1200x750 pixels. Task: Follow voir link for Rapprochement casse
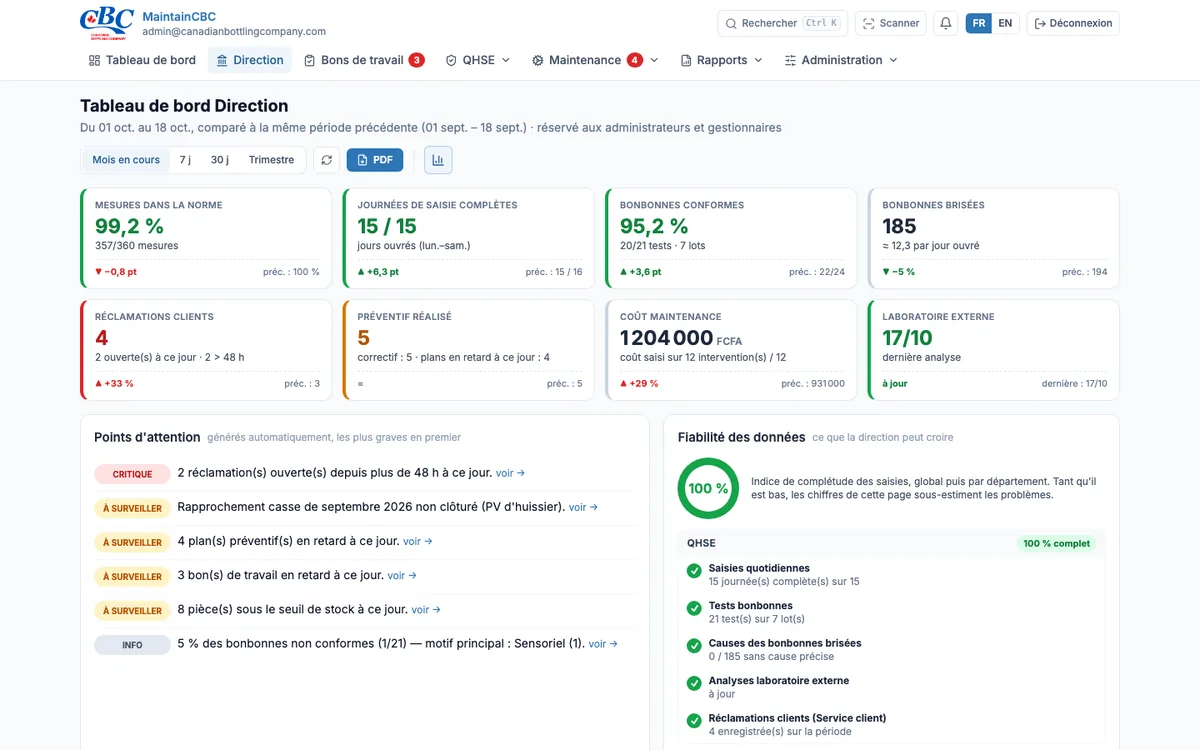coord(583,507)
